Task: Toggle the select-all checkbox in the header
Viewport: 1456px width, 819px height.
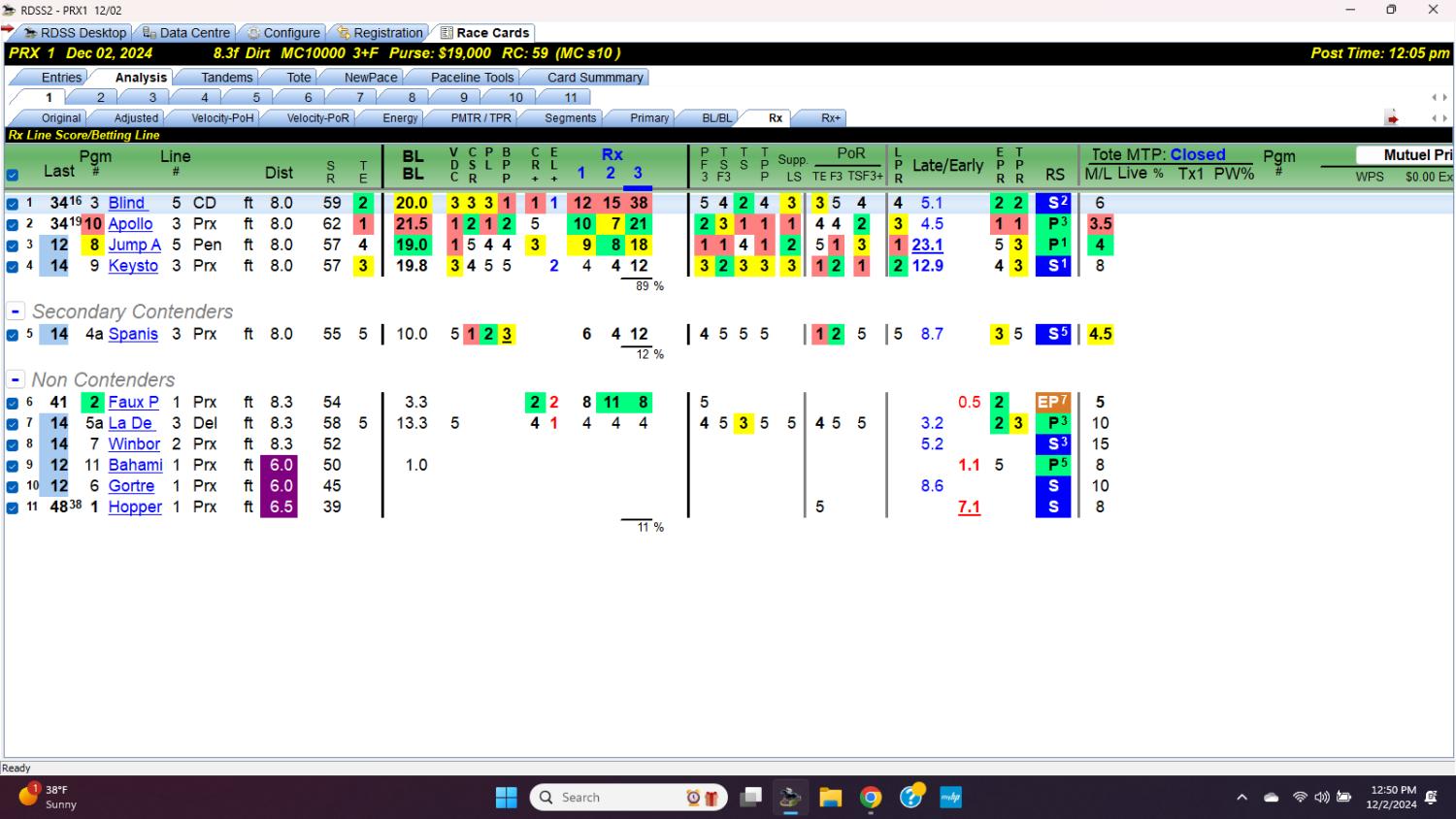Action: point(12,176)
